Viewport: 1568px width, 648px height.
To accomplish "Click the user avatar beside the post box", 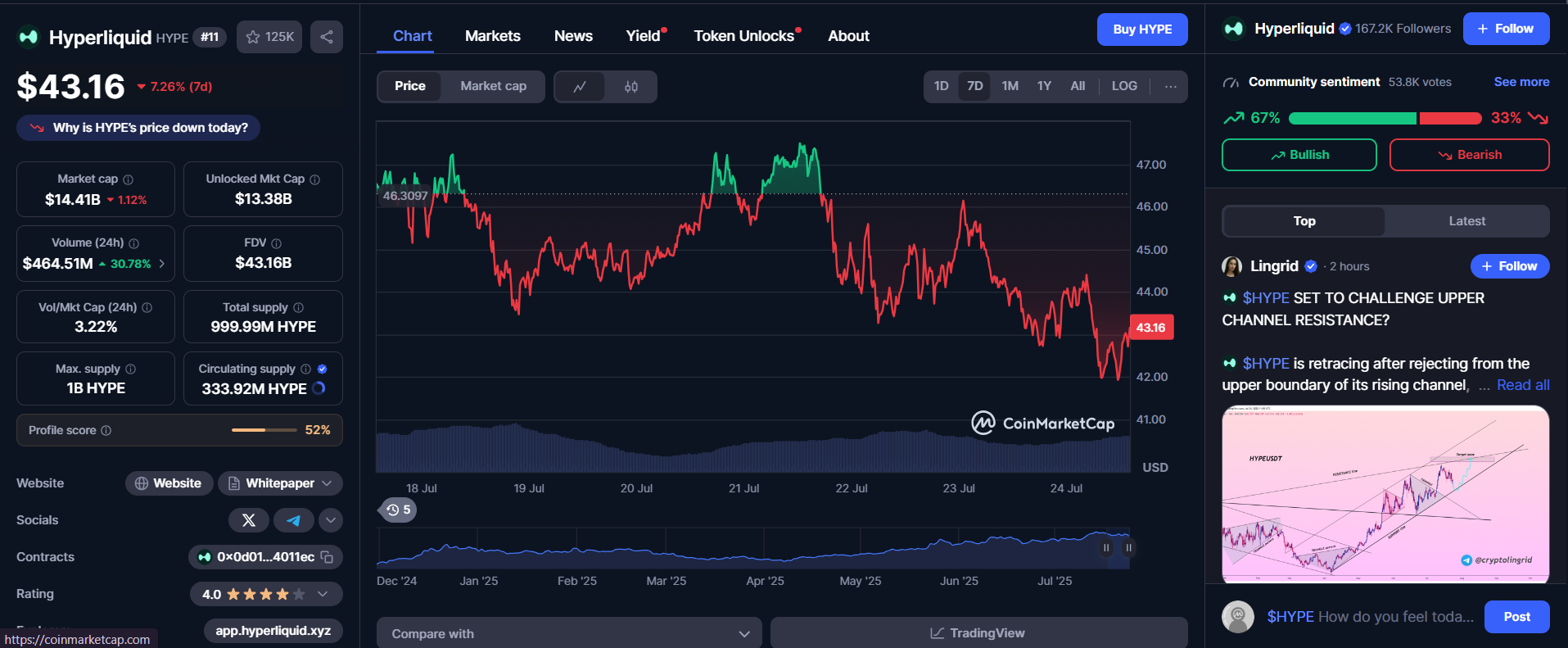I will point(1238,617).
